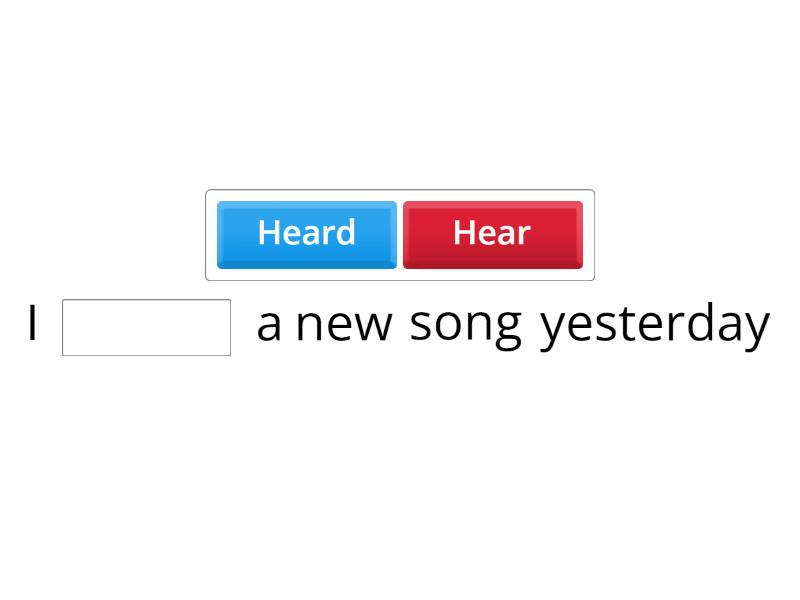Choose the present tense option 'Hear'
Screen dimensions: 800x600
[x=492, y=234]
